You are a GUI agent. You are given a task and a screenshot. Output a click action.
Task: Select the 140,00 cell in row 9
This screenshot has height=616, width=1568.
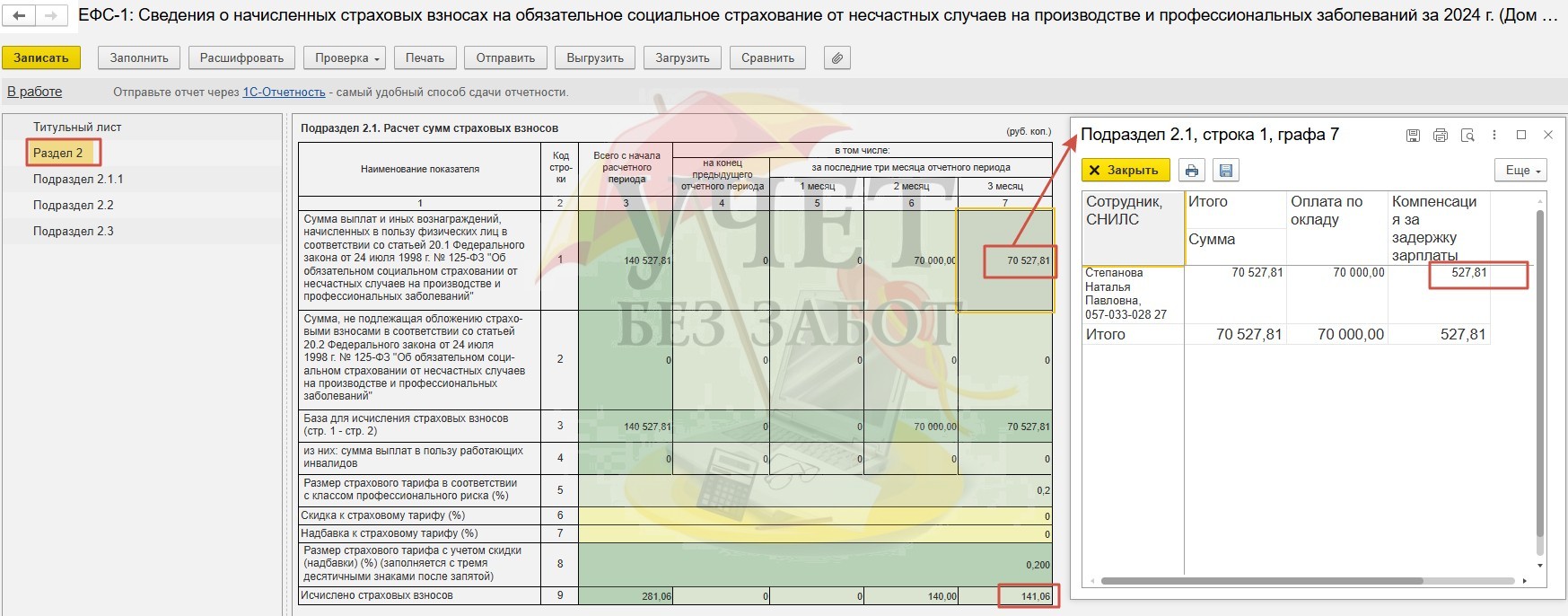[x=911, y=596]
